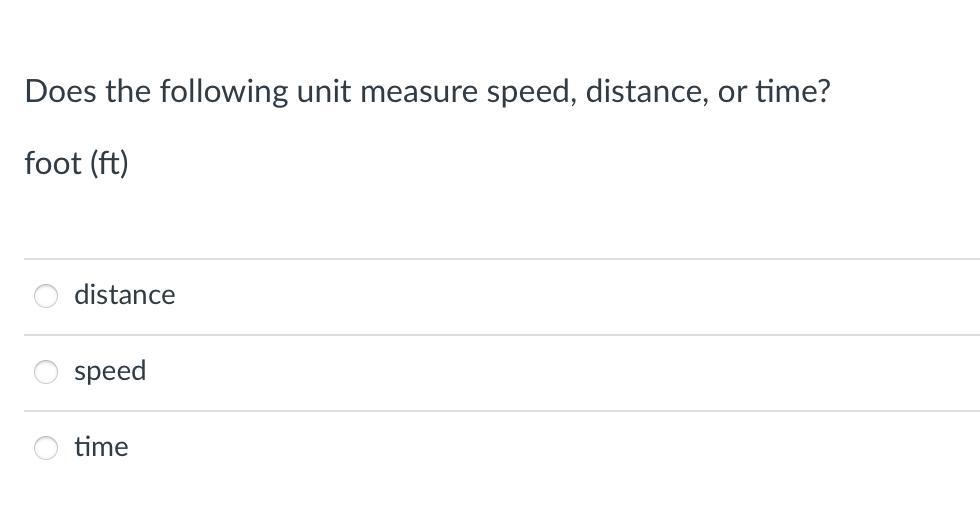980x506 pixels.
Task: Click the word "the" in the question
Action: coord(127,92)
